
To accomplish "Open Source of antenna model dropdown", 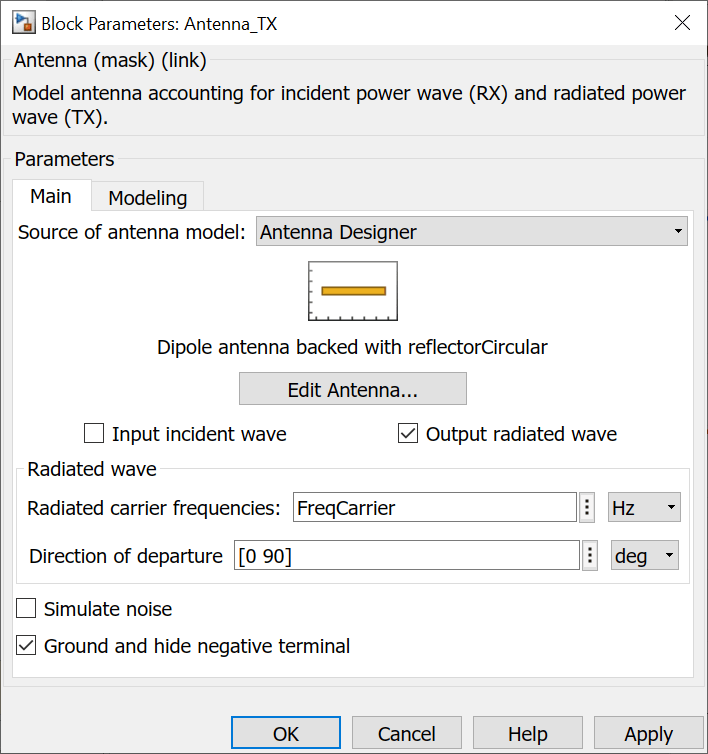I will 471,233.
